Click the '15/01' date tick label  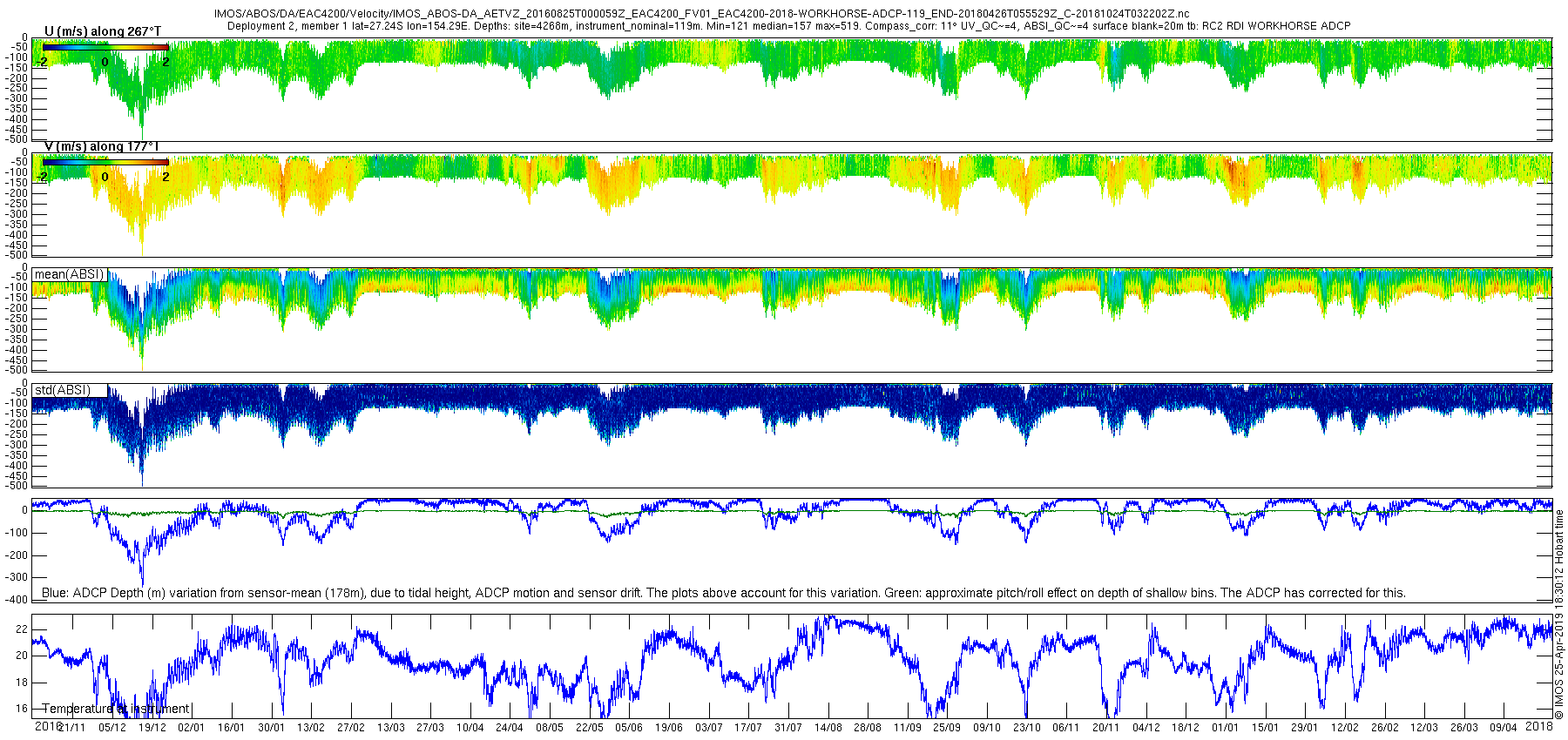coord(1266,728)
